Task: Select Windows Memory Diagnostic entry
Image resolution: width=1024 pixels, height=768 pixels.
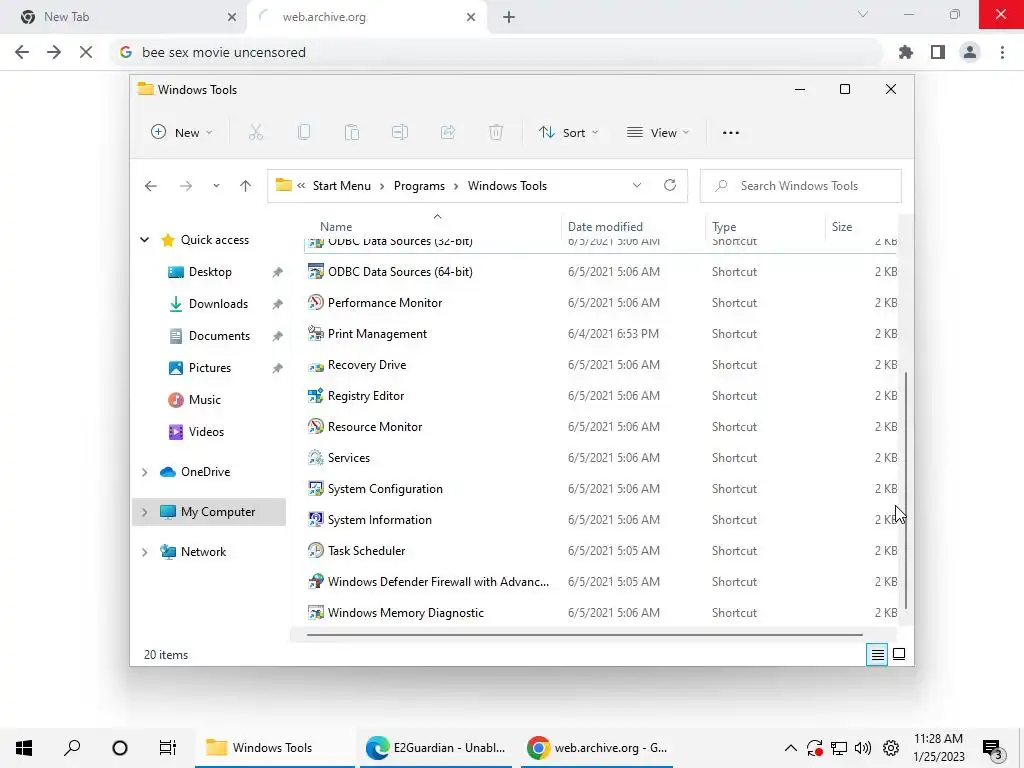Action: click(601, 613)
